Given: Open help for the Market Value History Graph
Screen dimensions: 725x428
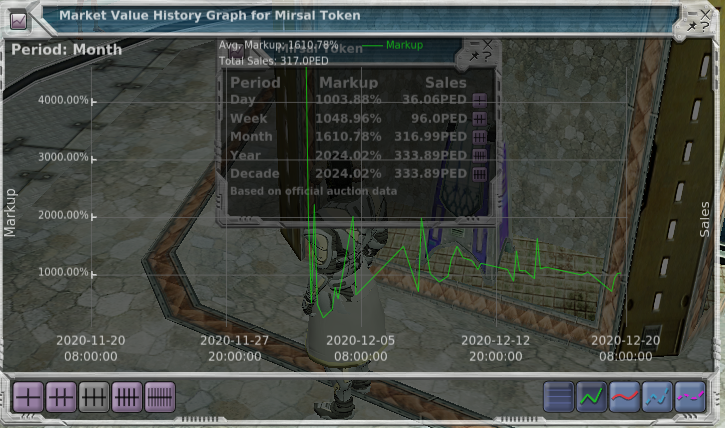Looking at the screenshot, I should coord(704,27).
